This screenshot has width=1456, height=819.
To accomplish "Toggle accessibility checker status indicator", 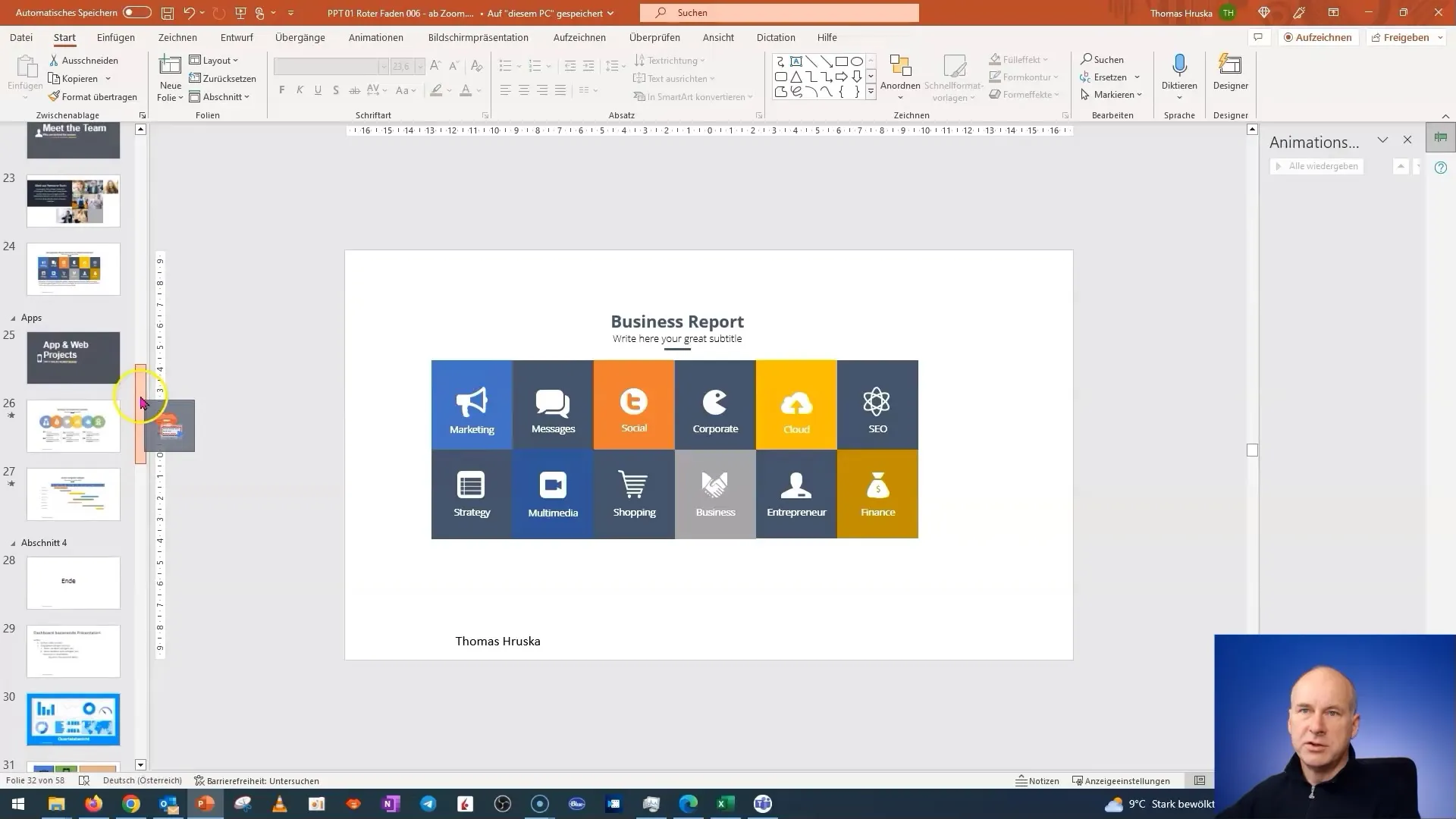I will tap(256, 781).
